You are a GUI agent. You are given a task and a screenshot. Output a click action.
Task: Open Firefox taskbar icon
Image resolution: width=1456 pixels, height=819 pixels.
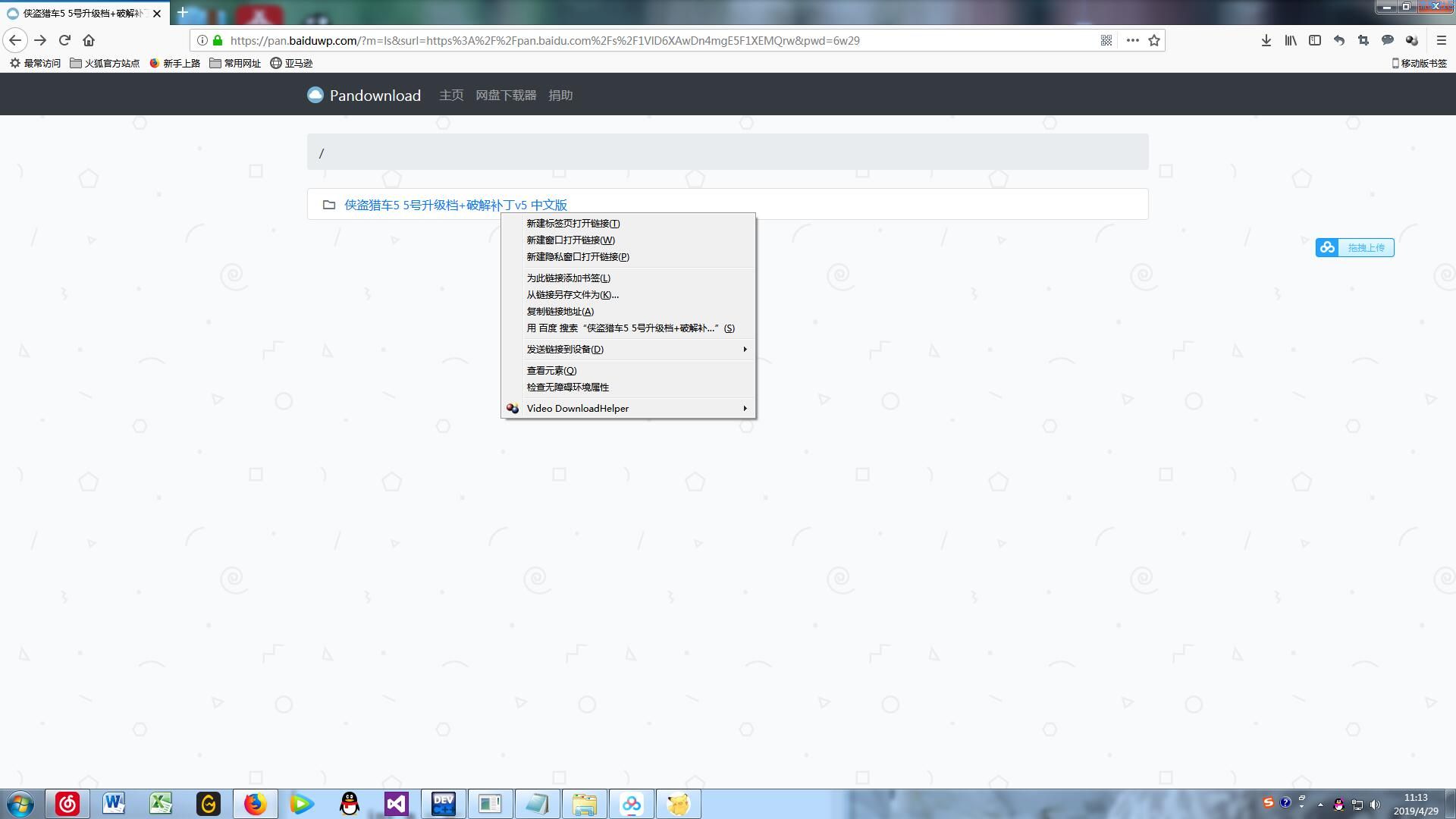click(255, 804)
